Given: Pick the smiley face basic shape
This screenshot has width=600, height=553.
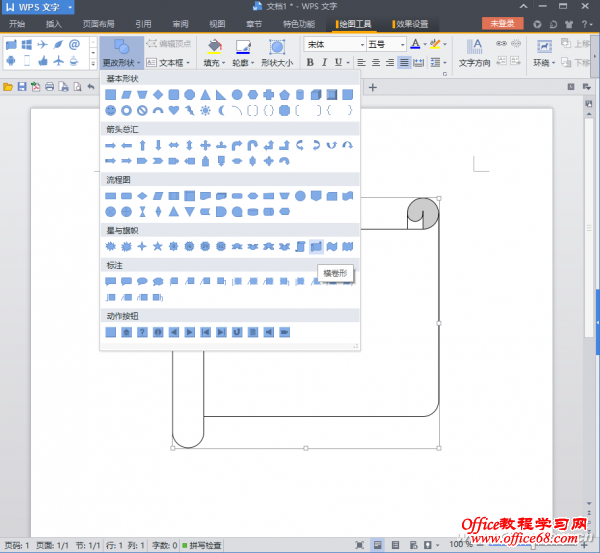Looking at the screenshot, I should click(x=110, y=110).
